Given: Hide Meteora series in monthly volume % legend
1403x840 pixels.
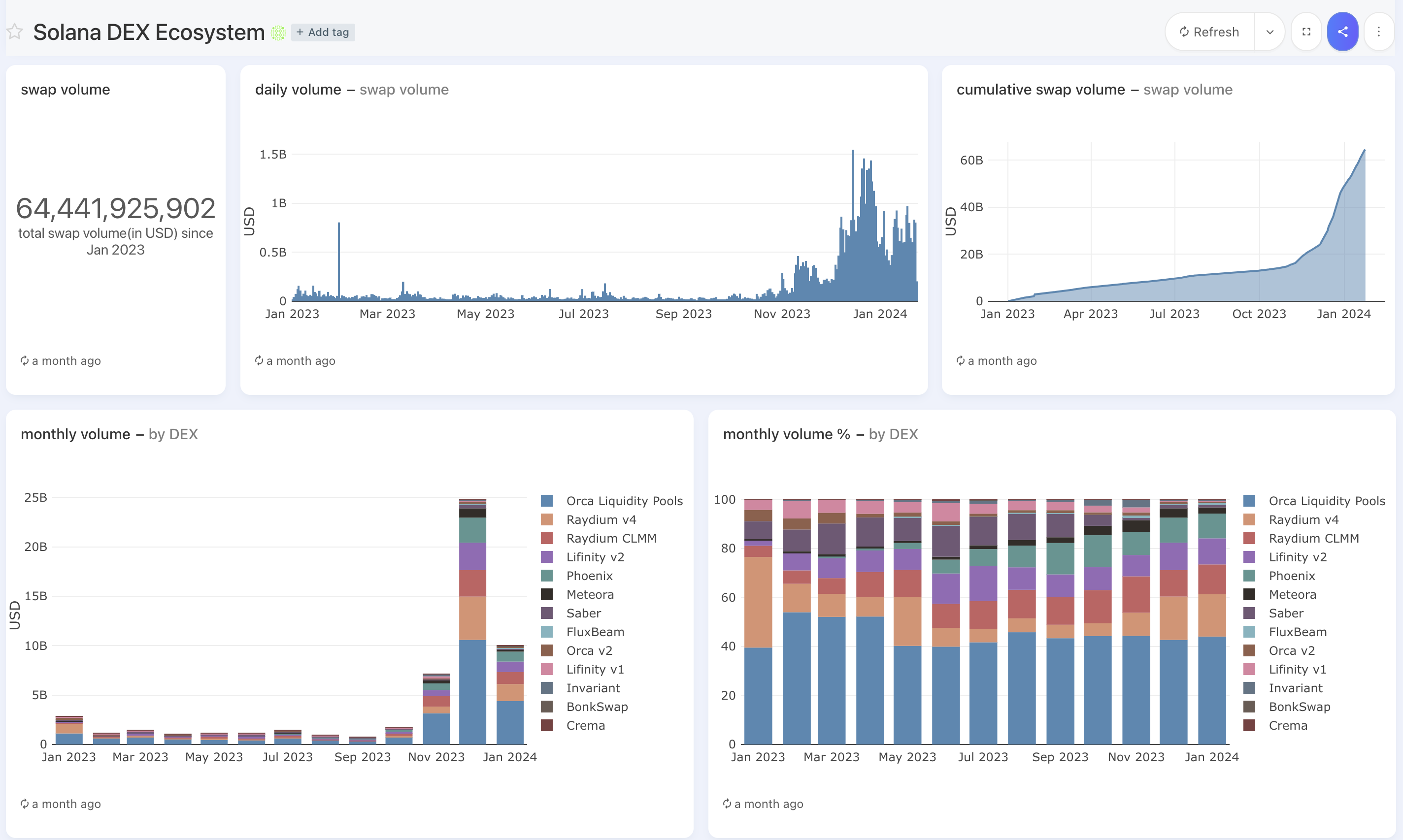Looking at the screenshot, I should click(1292, 594).
